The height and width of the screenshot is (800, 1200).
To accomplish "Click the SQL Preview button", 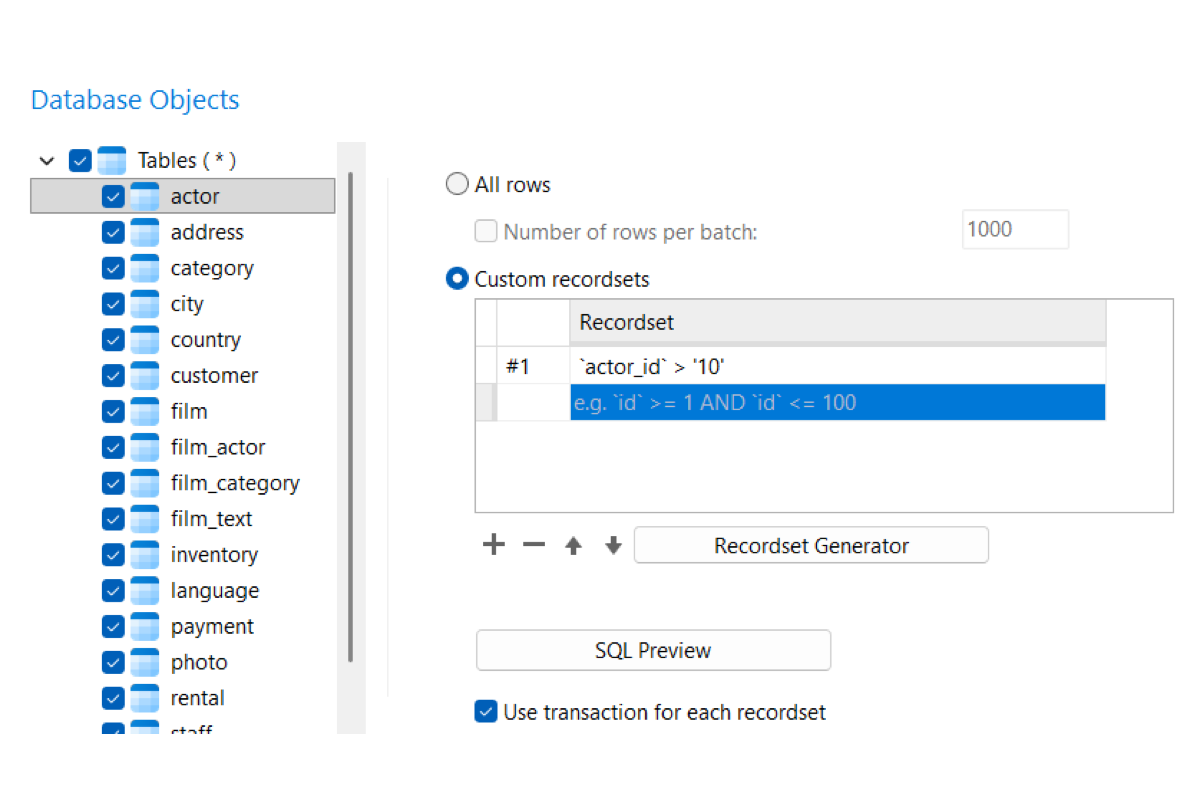I will coord(653,650).
